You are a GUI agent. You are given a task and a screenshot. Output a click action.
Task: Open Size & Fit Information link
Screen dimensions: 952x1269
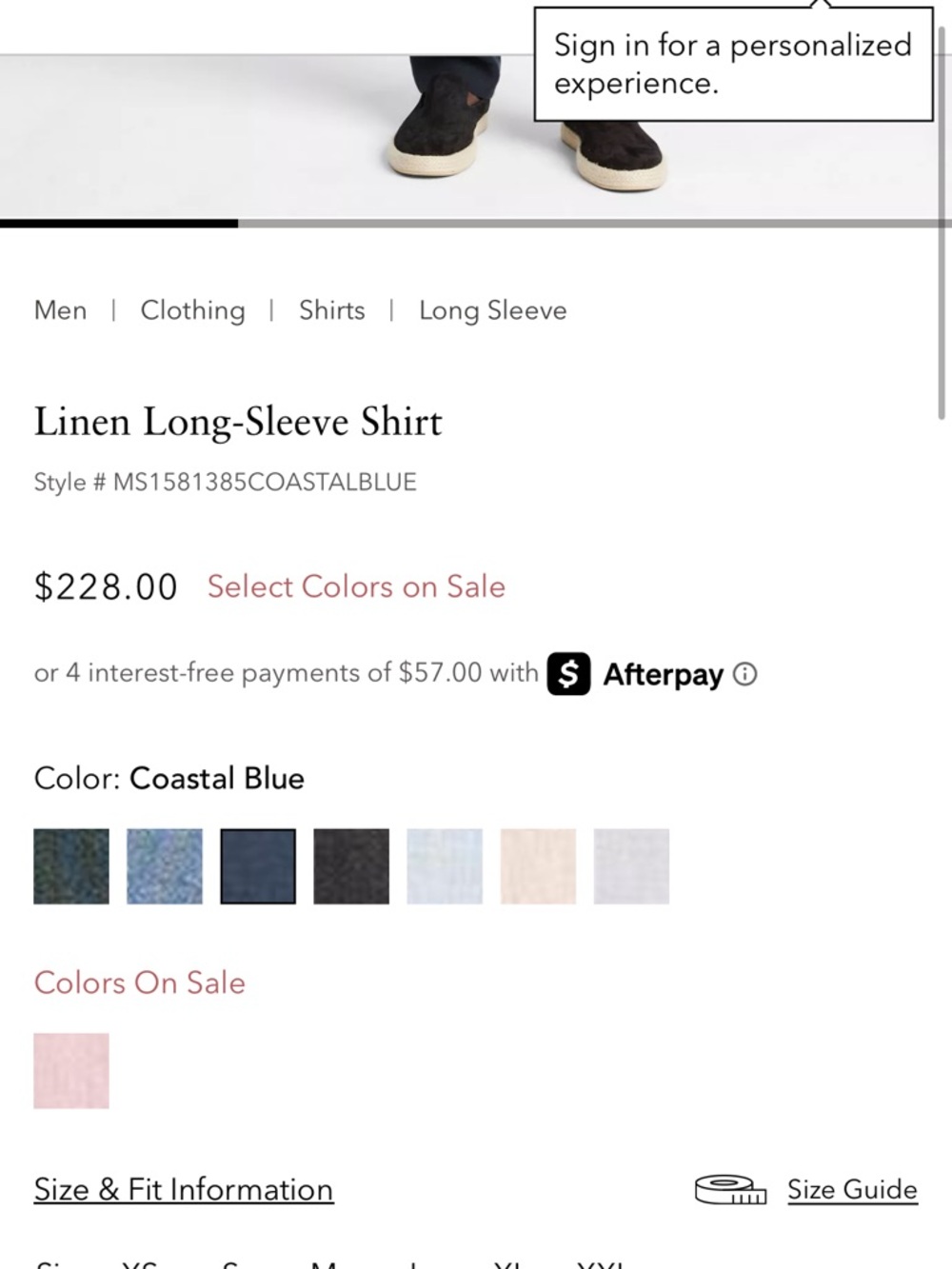[184, 1190]
